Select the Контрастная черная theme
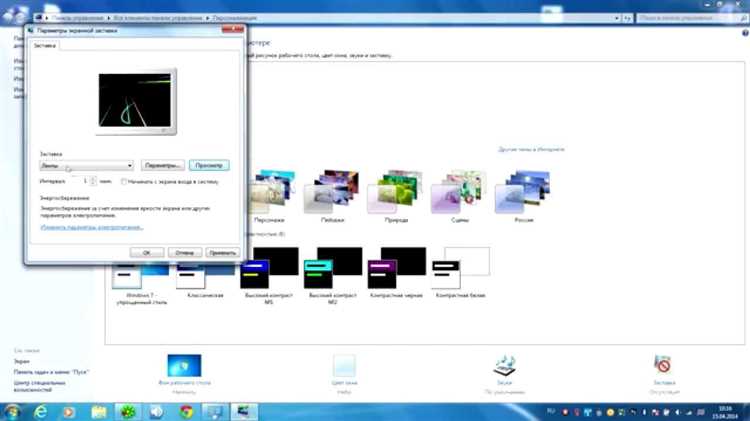The image size is (750, 421). (x=397, y=273)
